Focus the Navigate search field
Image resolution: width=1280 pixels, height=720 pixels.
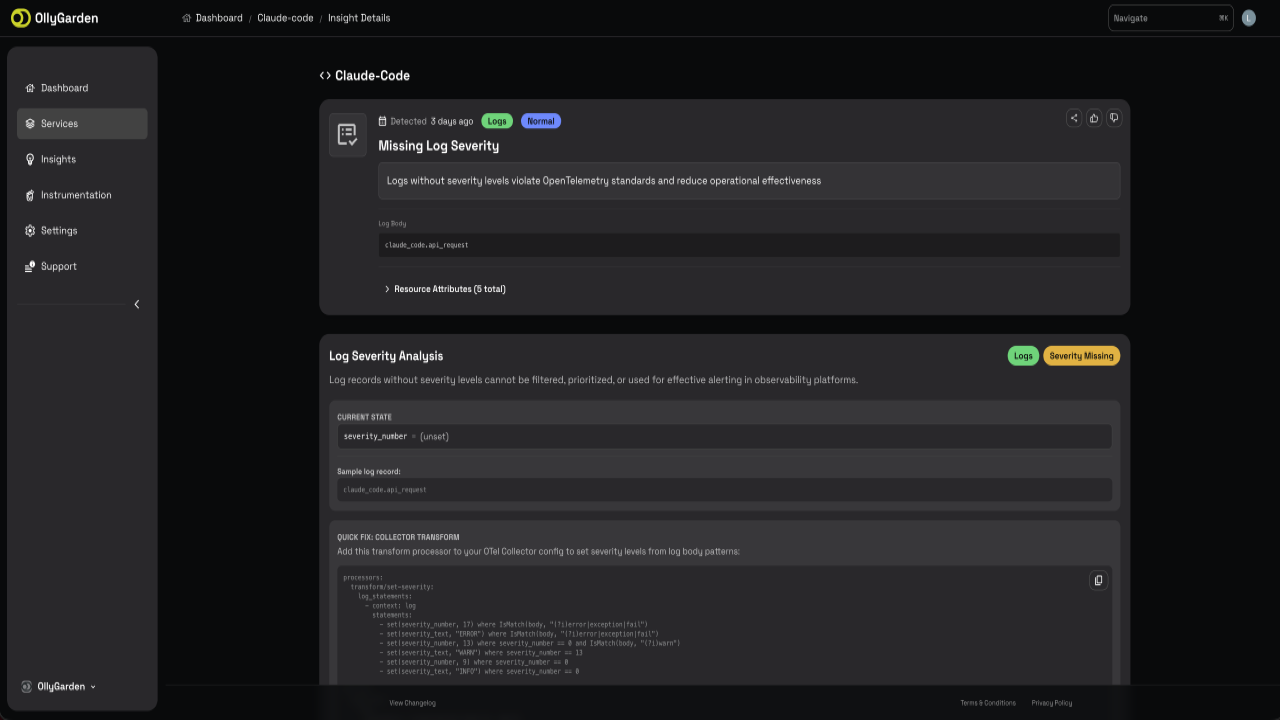tap(1171, 18)
